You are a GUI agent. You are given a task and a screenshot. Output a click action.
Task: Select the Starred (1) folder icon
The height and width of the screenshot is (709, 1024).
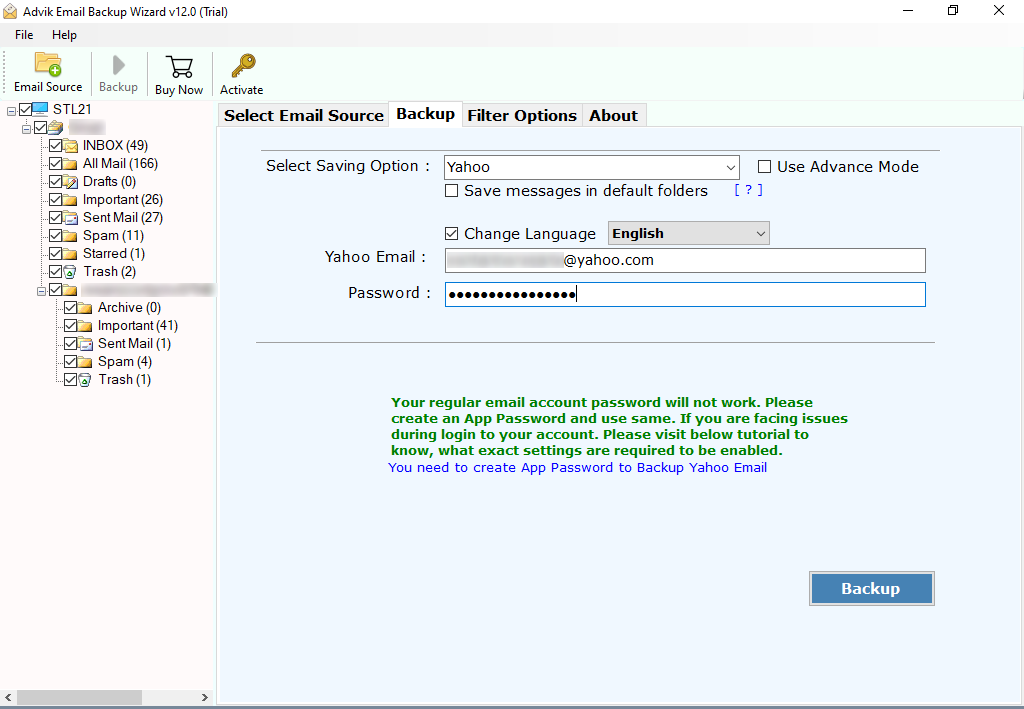coord(70,253)
